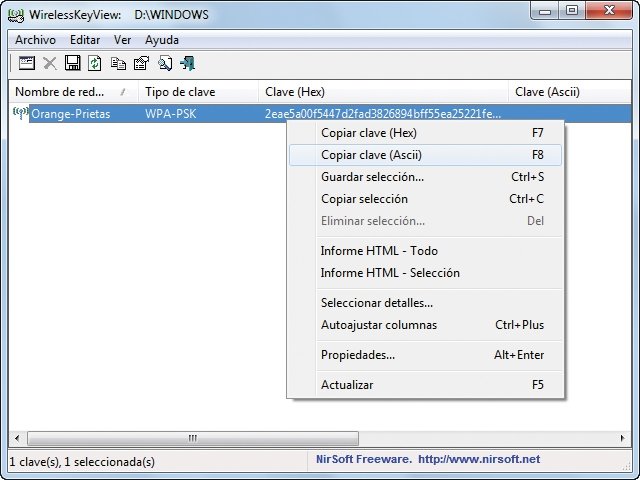Open the Editar menu

(85, 40)
